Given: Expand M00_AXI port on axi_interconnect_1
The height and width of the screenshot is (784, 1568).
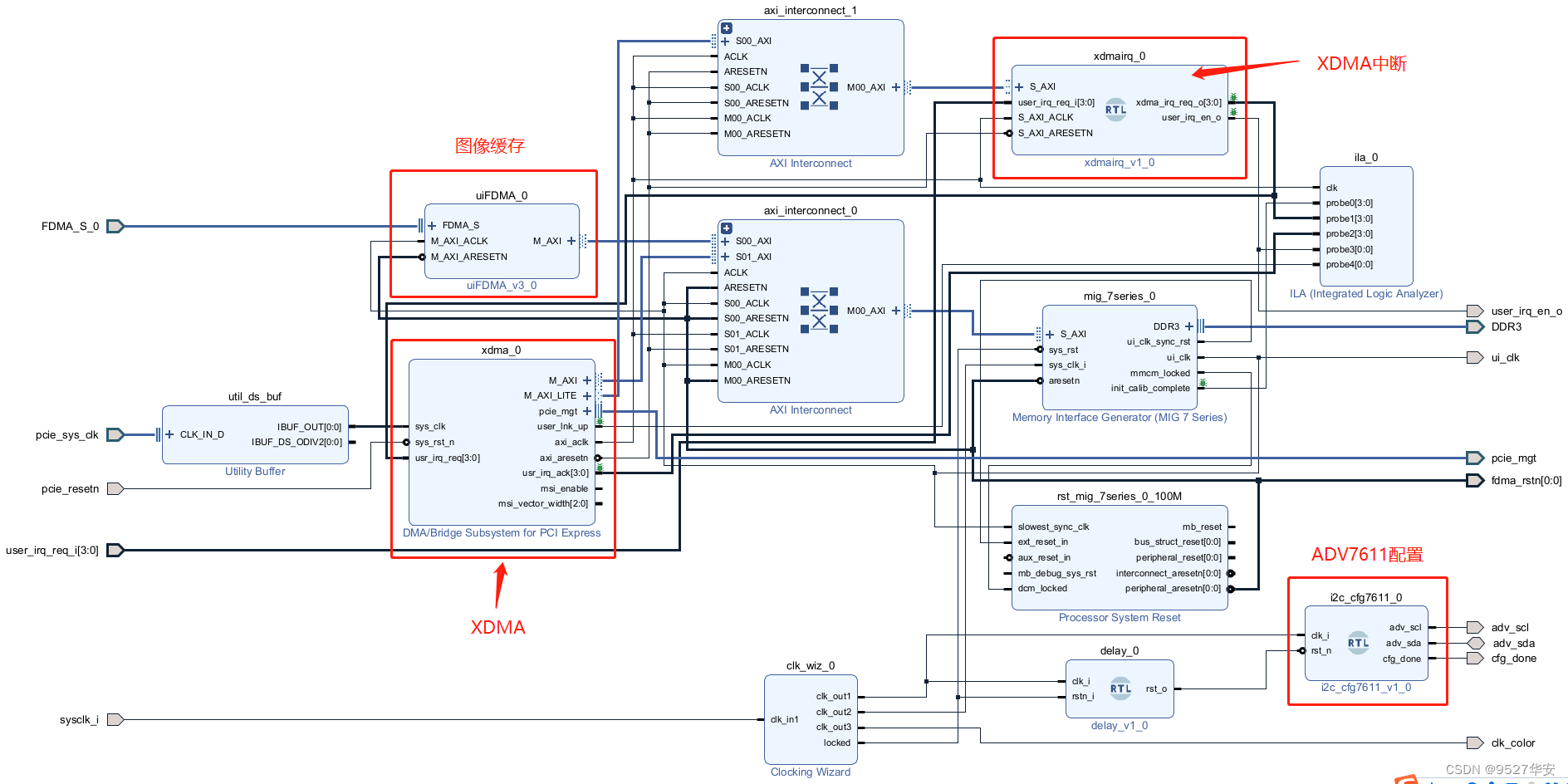Looking at the screenshot, I should pos(896,87).
